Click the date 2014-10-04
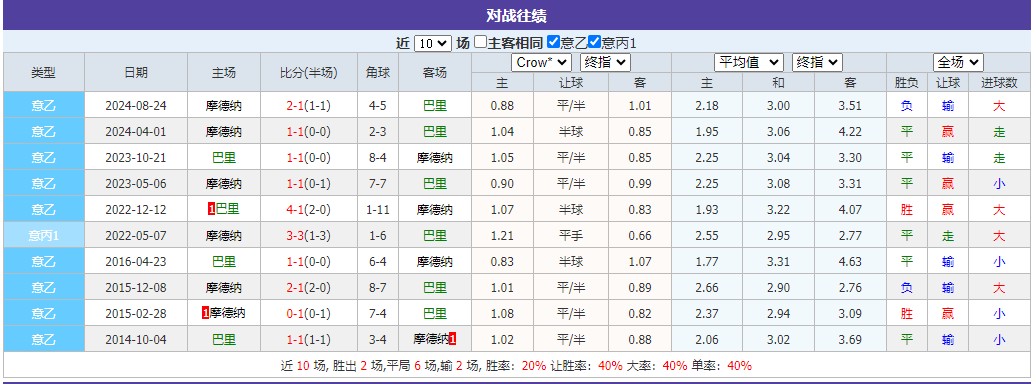Viewport: 1036px width, 384px height. (x=135, y=340)
